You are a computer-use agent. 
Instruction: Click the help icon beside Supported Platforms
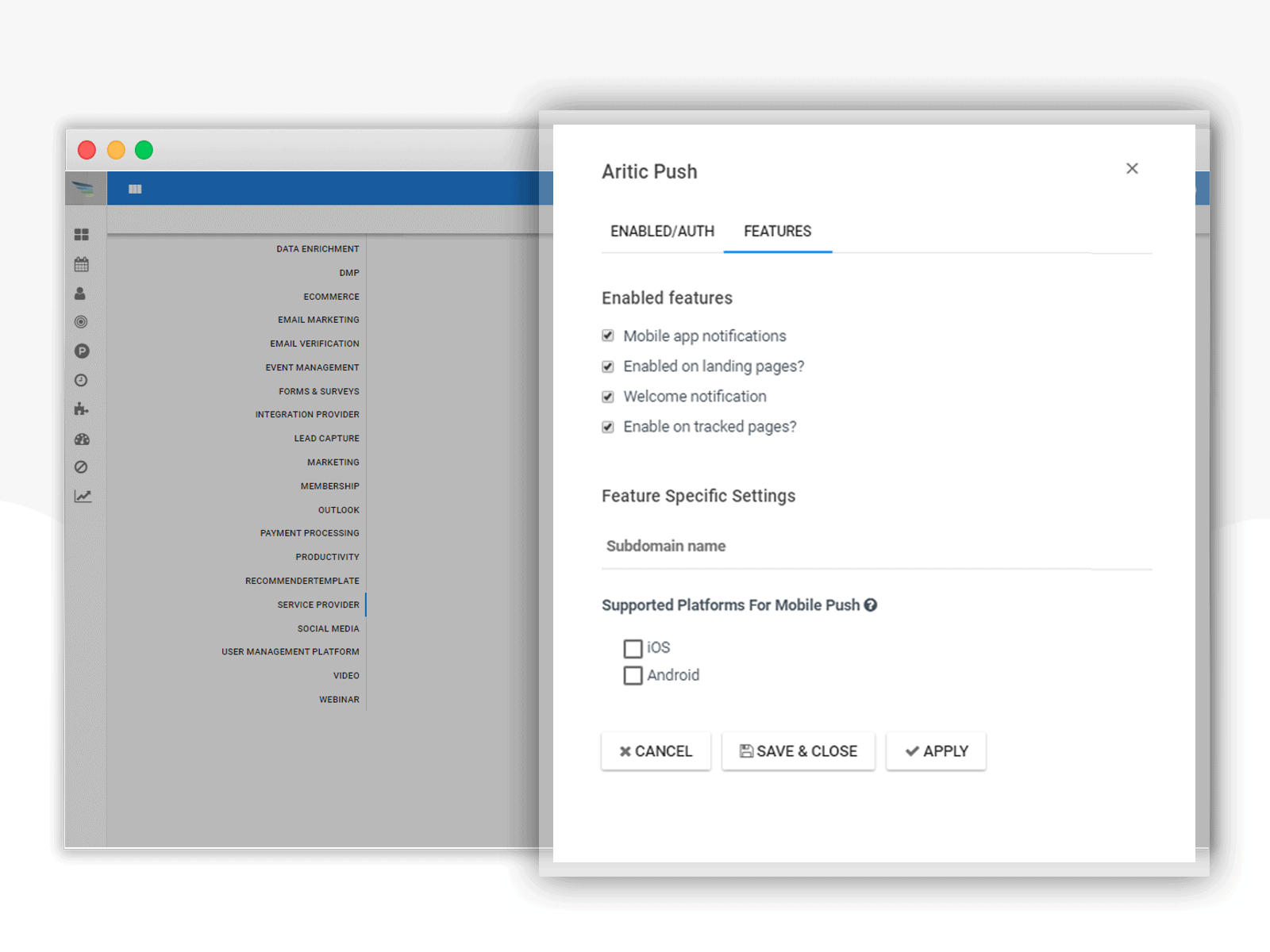[x=871, y=605]
